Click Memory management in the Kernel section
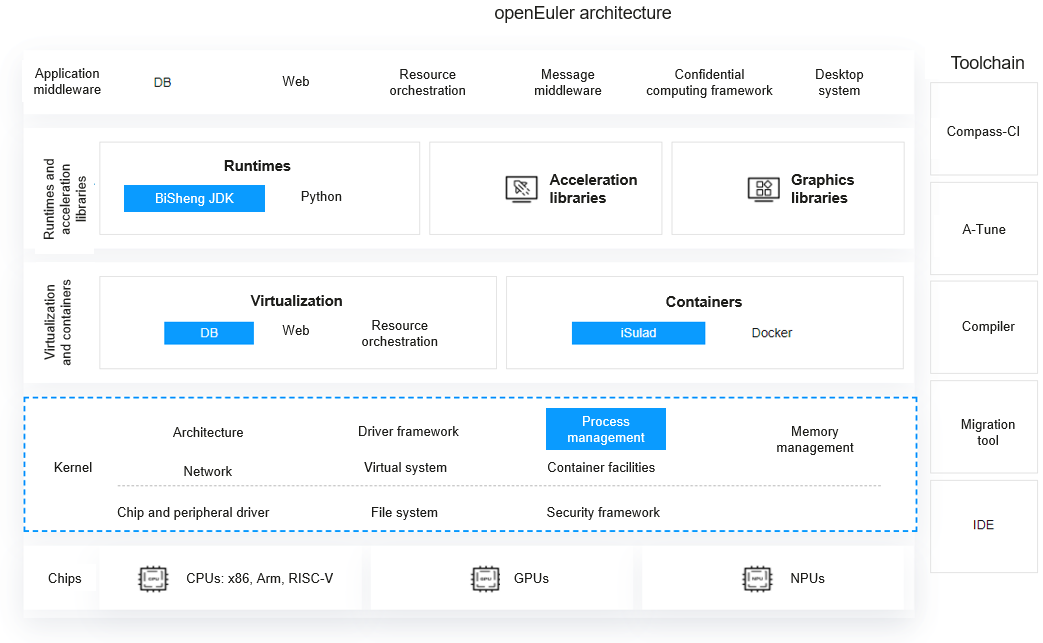The image size is (1043, 643). pyautogui.click(x=815, y=440)
